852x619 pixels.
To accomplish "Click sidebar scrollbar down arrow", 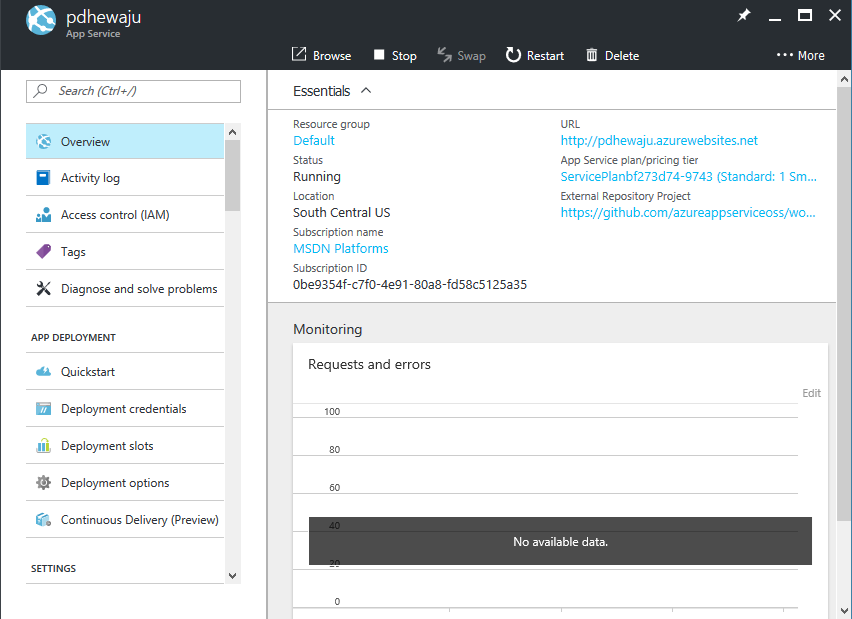I will click(x=233, y=576).
